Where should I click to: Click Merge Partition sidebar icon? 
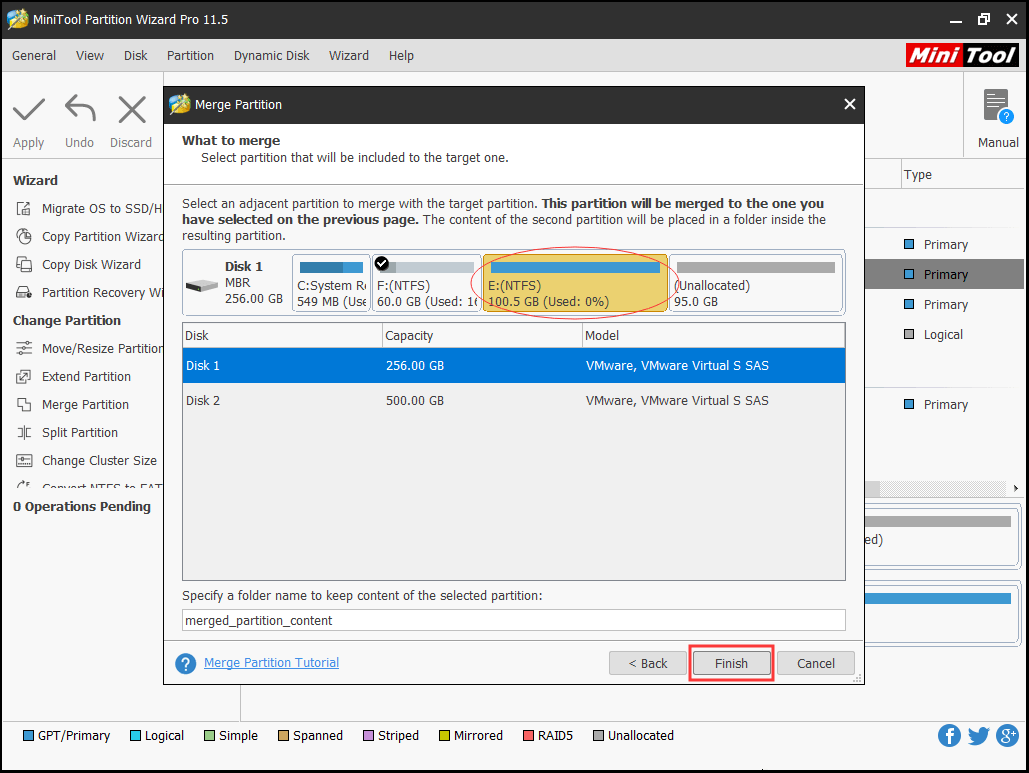tap(24, 405)
